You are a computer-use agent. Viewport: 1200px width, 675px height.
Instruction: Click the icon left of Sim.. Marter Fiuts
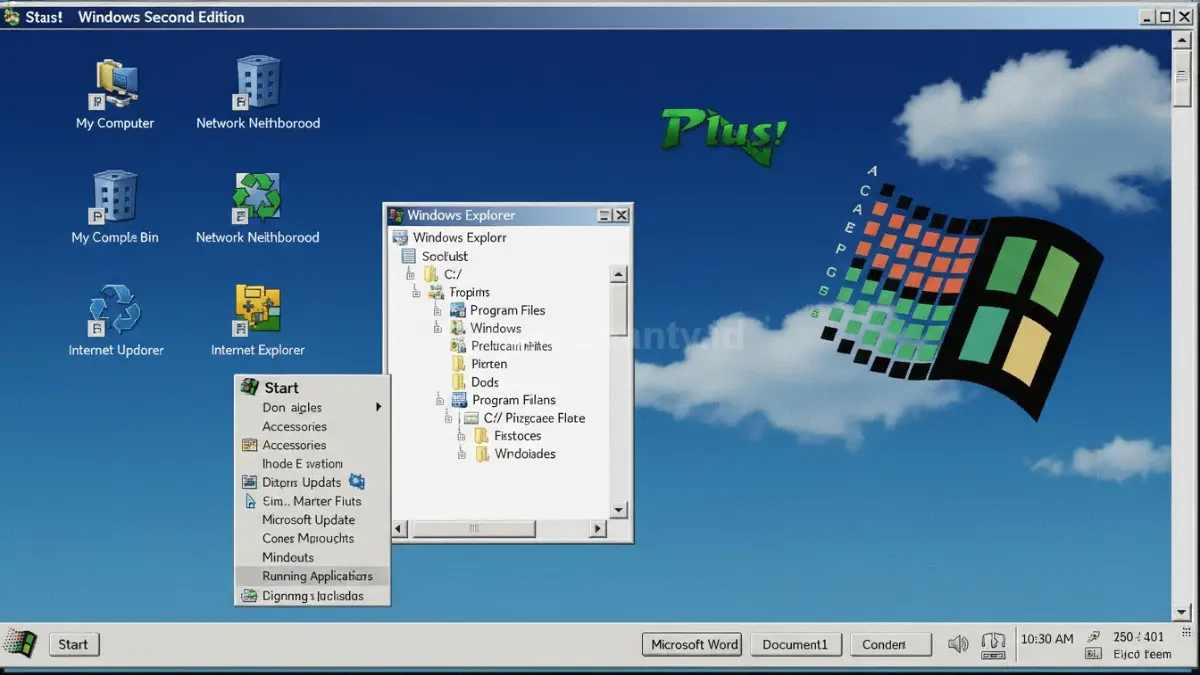(x=249, y=501)
